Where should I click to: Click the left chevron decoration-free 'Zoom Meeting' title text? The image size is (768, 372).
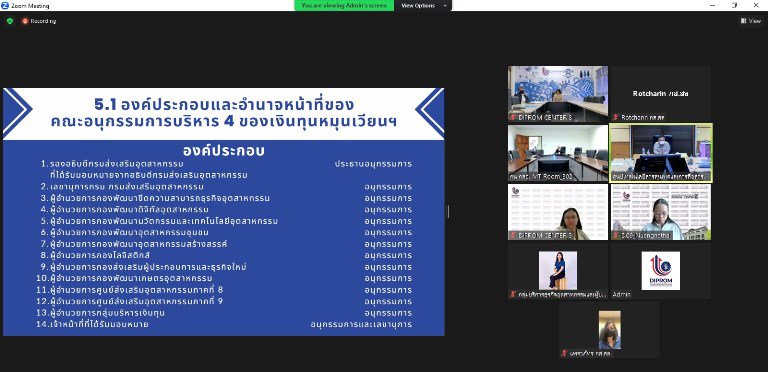click(x=30, y=6)
